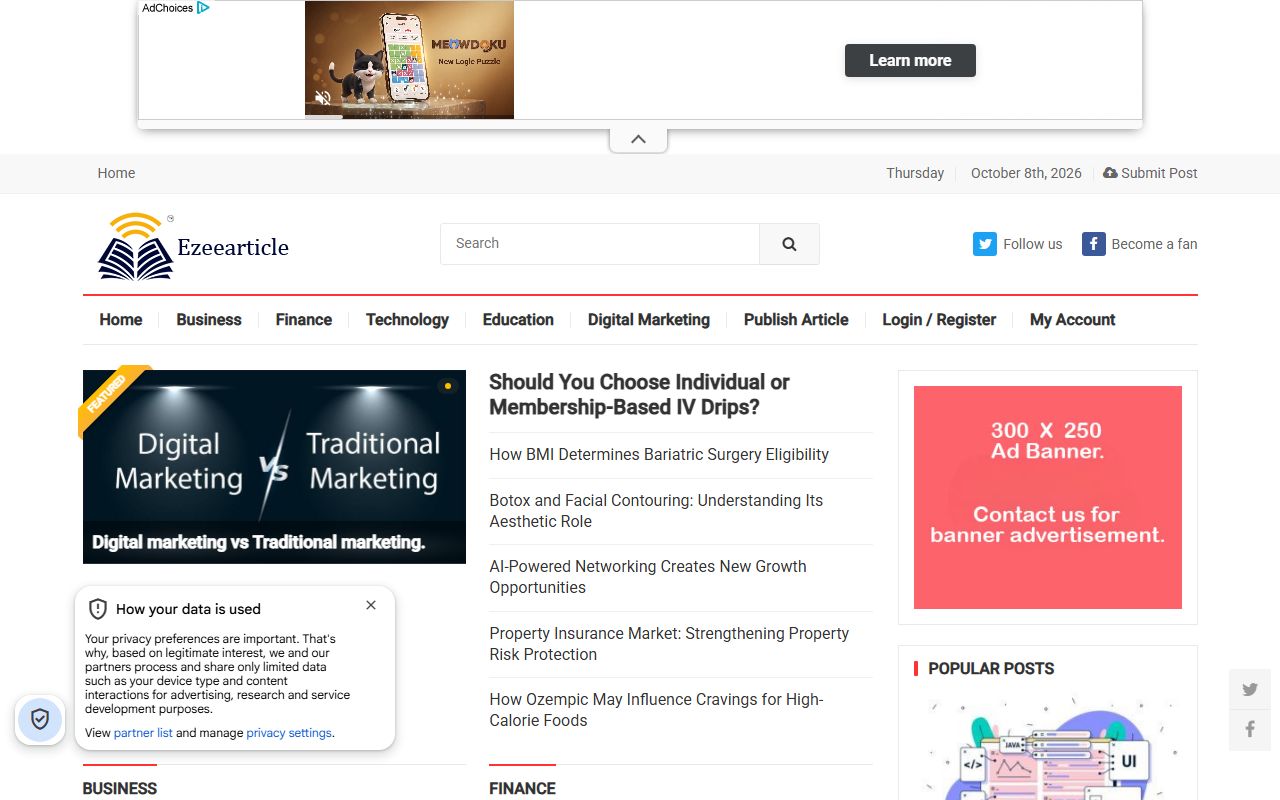The image size is (1280, 800).
Task: Open the Digital Marketing menu item
Action: 649,320
